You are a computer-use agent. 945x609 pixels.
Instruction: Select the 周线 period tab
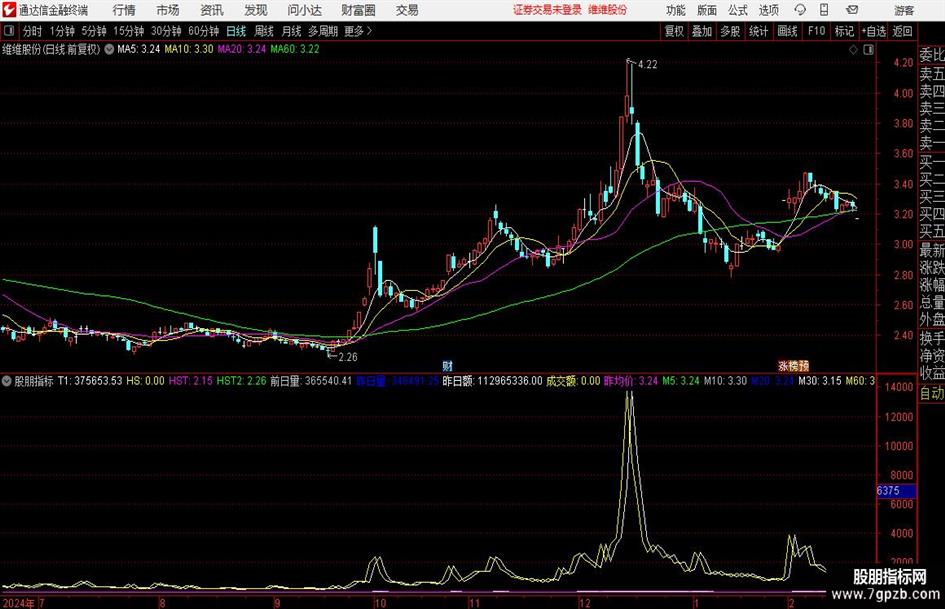[264, 31]
